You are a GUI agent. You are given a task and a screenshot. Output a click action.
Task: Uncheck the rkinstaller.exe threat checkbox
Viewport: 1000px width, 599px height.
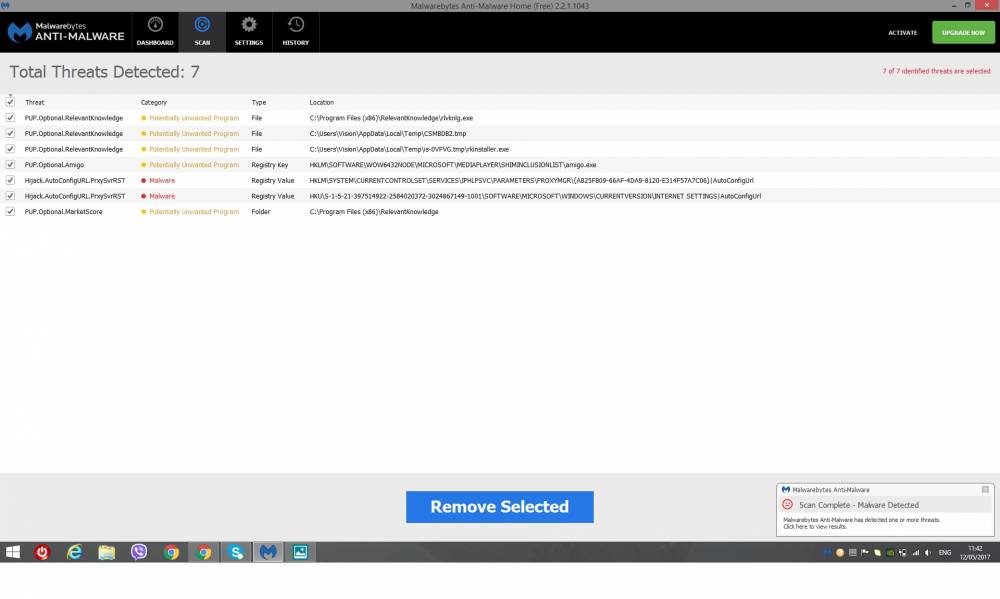point(10,149)
